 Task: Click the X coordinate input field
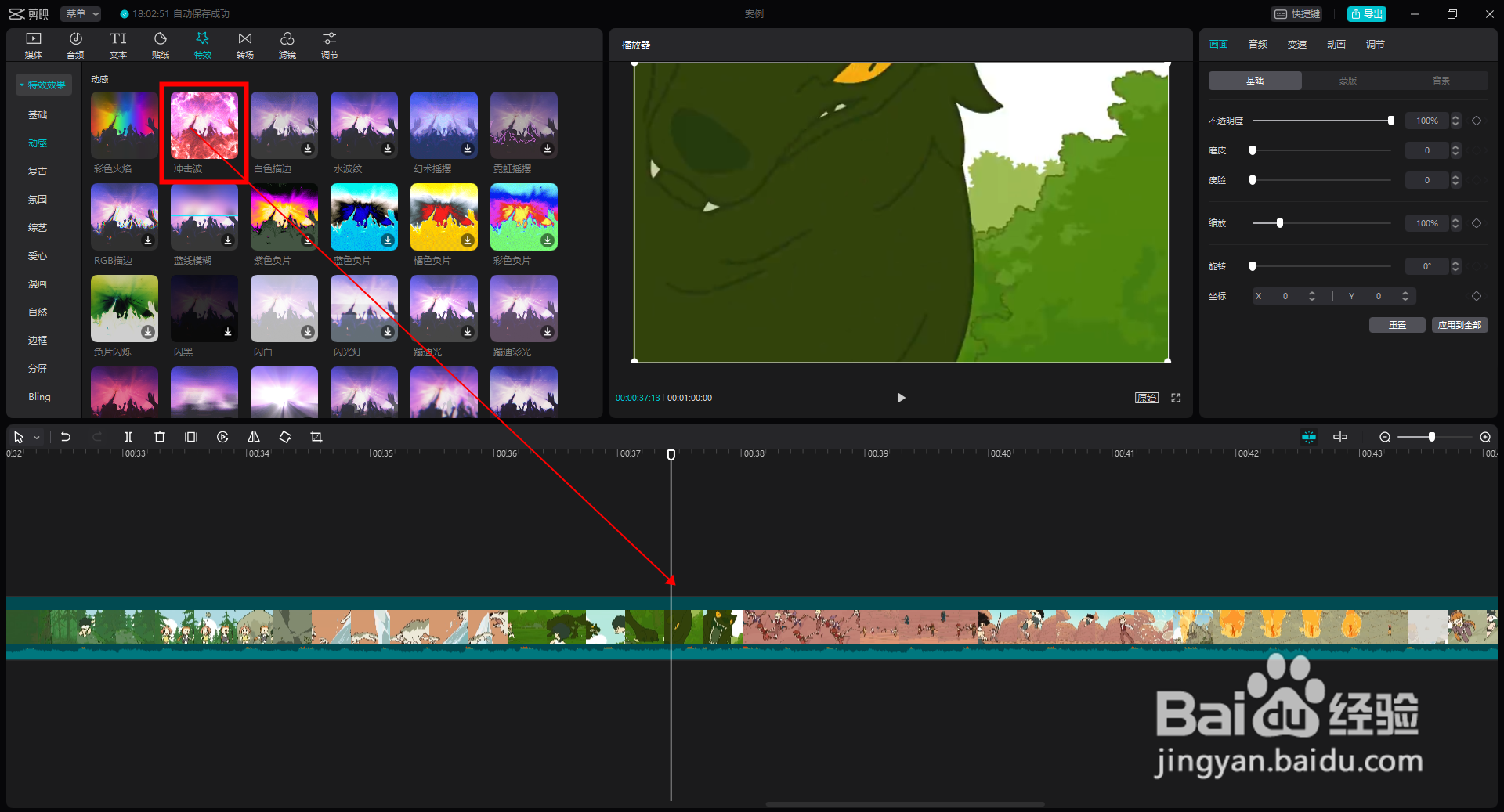1285,296
